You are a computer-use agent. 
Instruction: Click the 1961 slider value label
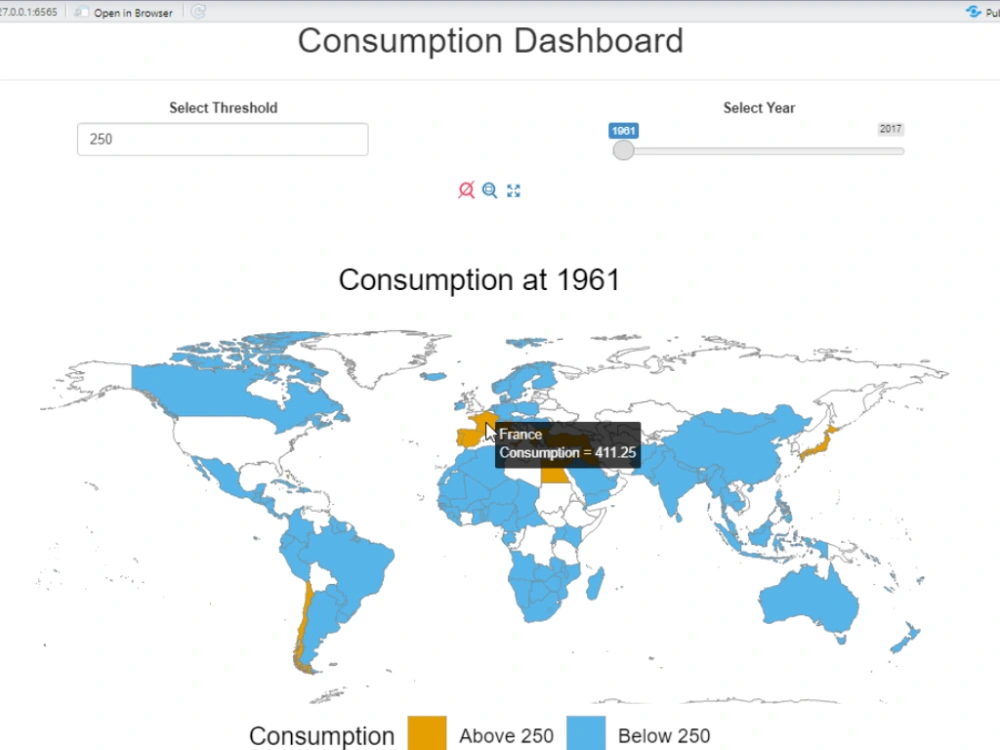tap(623, 131)
